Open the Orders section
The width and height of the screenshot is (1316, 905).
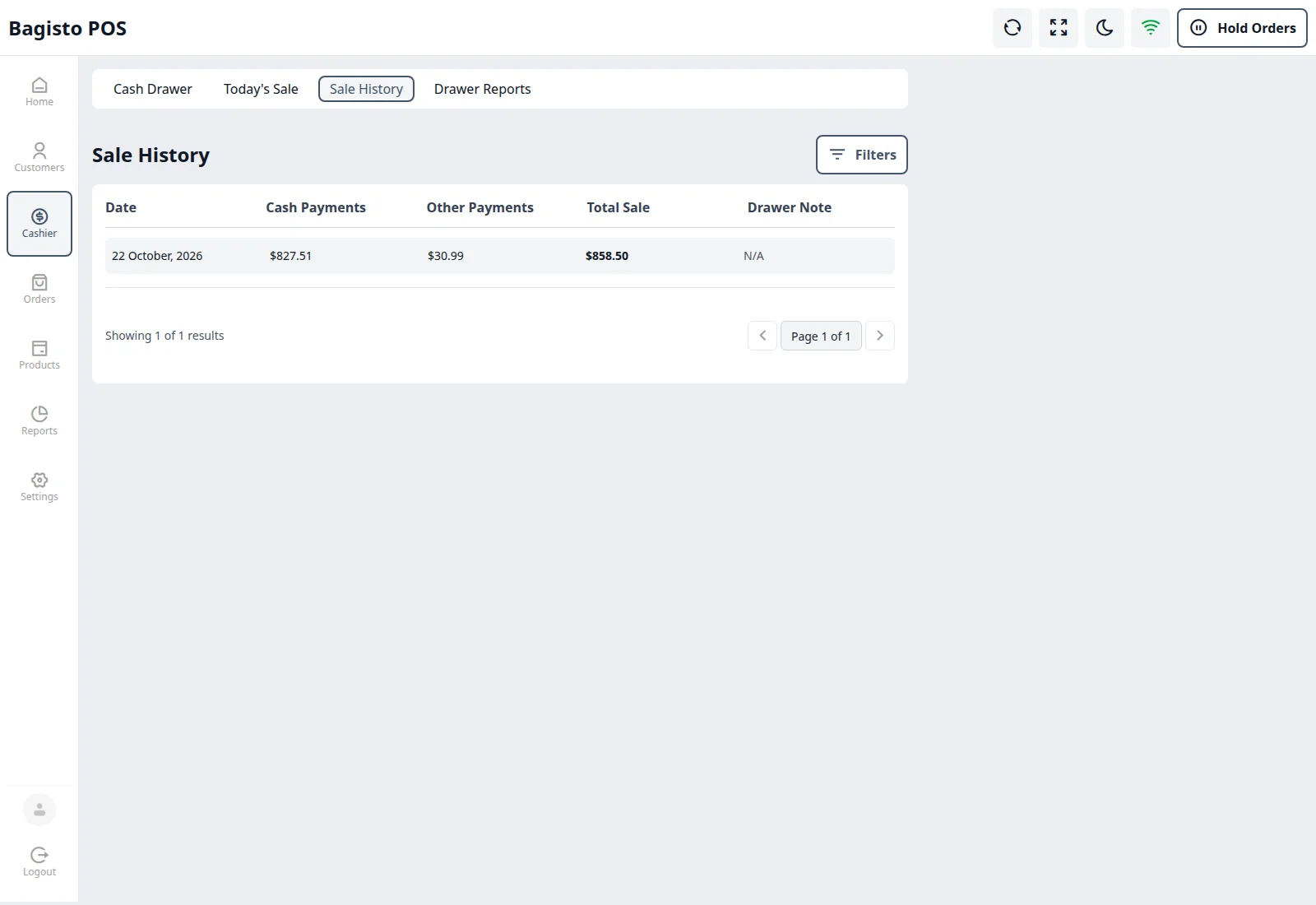click(39, 290)
